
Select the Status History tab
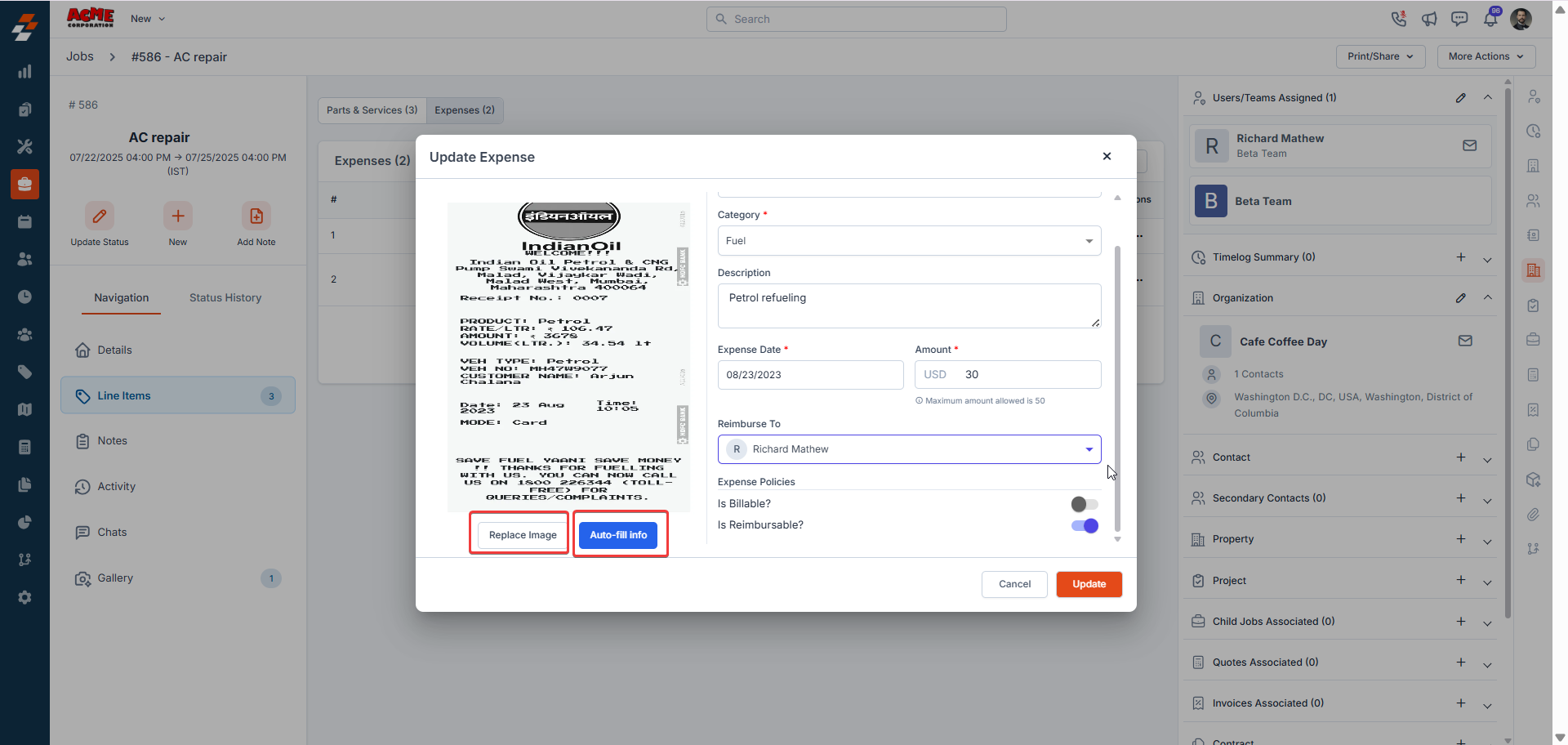(x=225, y=298)
